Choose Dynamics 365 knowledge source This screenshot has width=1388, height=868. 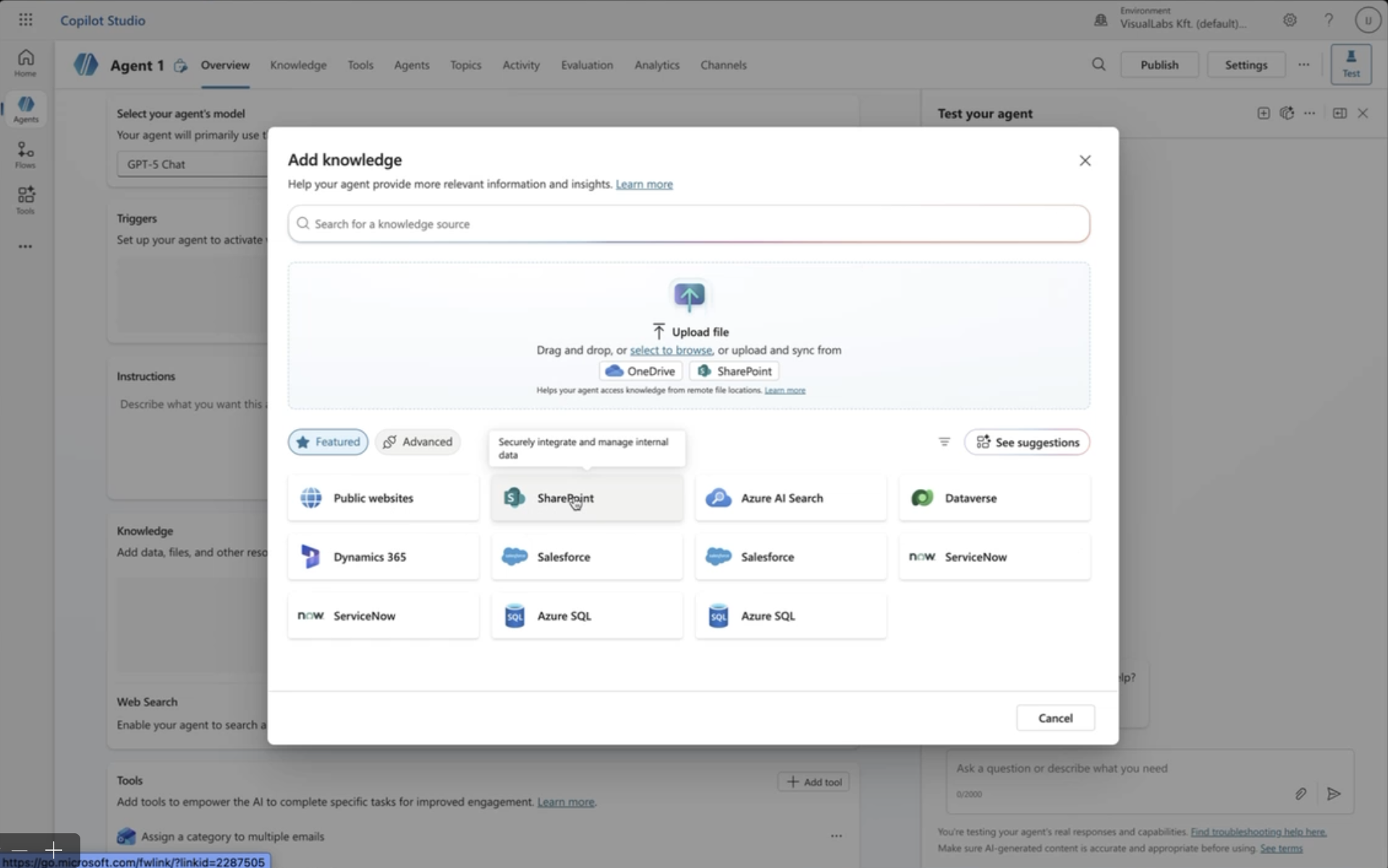pyautogui.click(x=383, y=557)
